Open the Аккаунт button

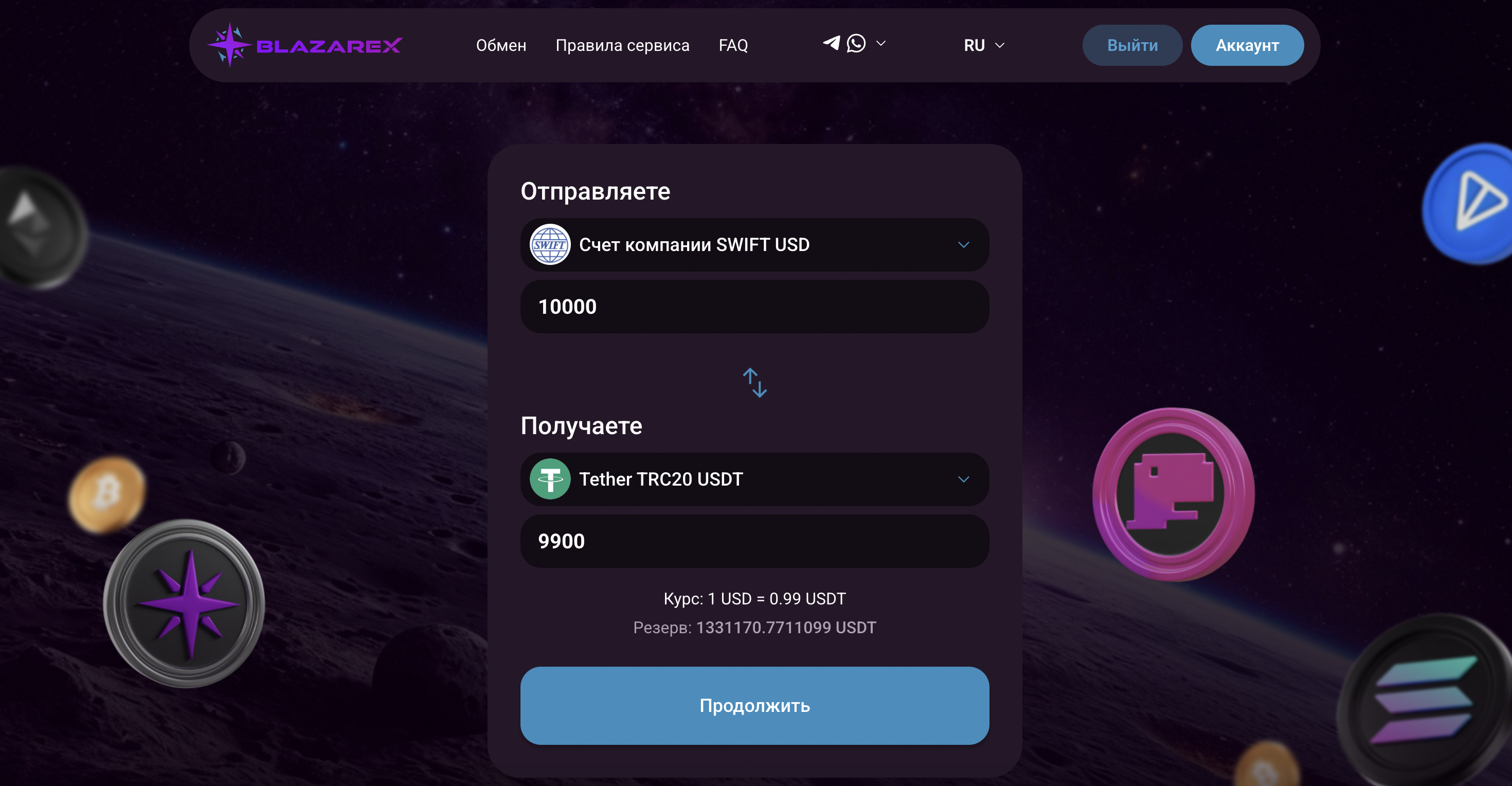click(1247, 45)
